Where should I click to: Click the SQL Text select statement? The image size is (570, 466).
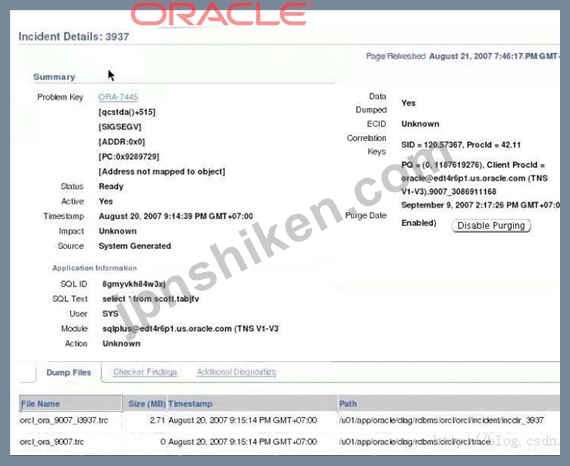pyautogui.click(x=150, y=299)
